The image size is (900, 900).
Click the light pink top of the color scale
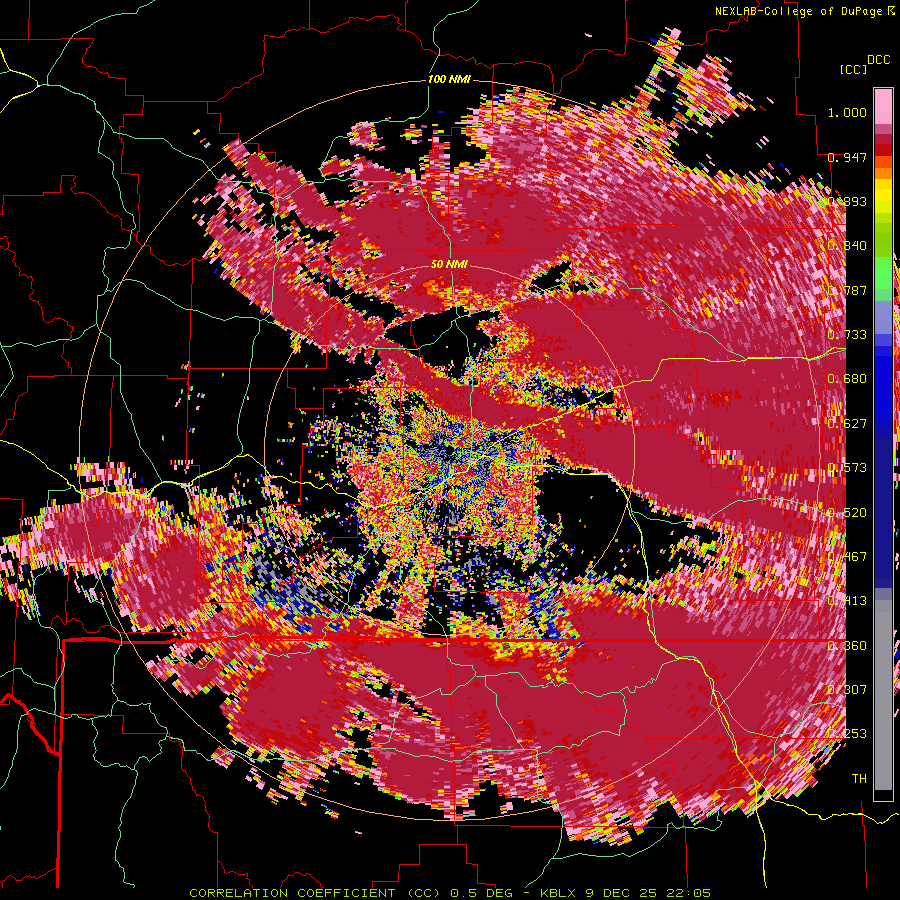pos(883,106)
